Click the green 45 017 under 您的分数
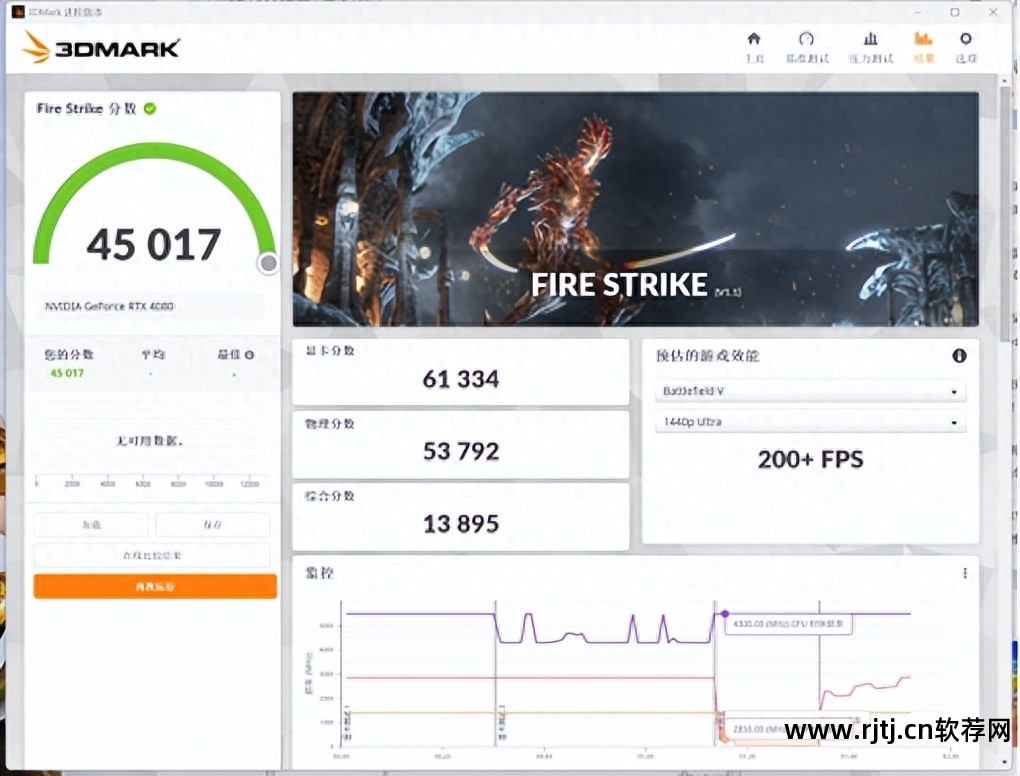The height and width of the screenshot is (776, 1020). pyautogui.click(x=67, y=373)
